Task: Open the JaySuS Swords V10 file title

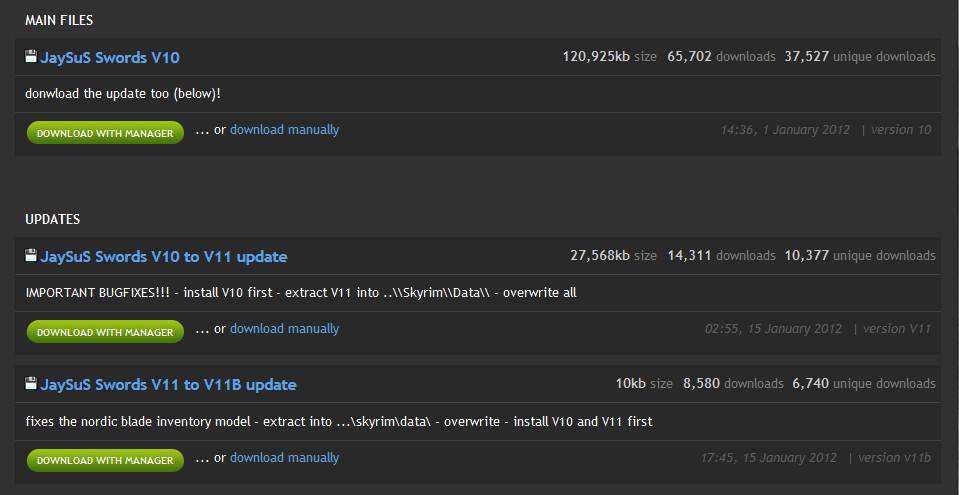Action: pos(109,58)
